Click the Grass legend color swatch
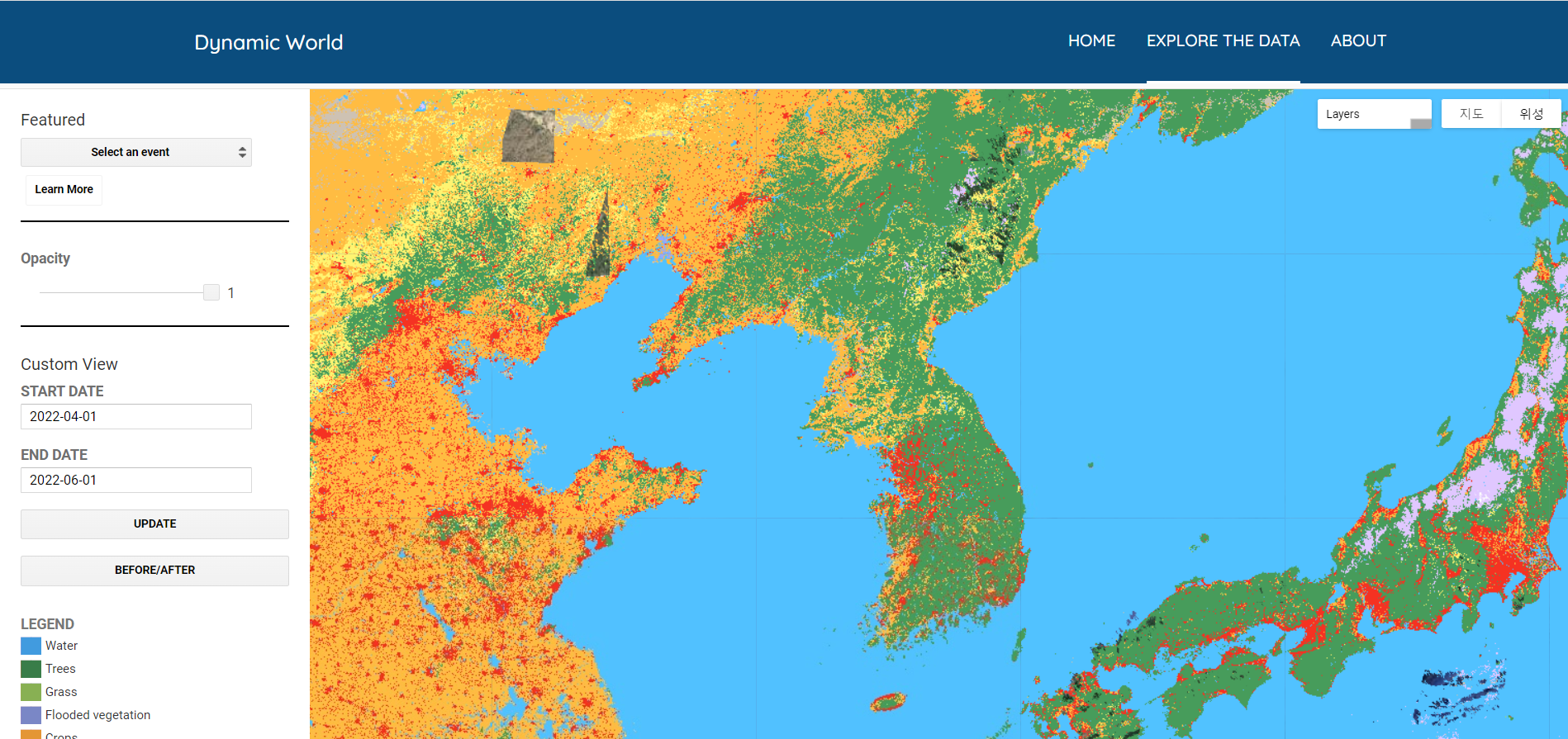 click(31, 692)
